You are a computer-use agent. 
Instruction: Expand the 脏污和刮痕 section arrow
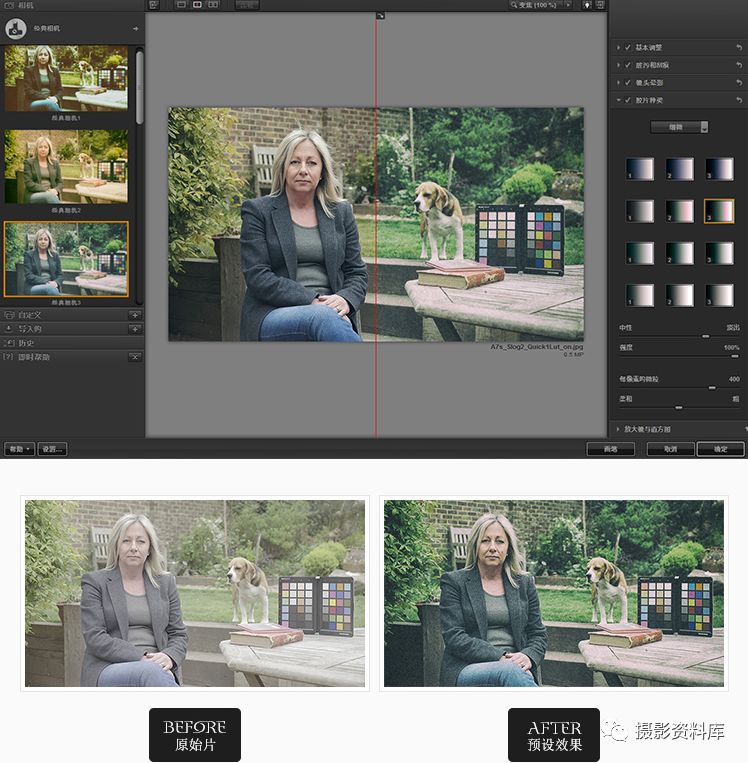pos(619,65)
